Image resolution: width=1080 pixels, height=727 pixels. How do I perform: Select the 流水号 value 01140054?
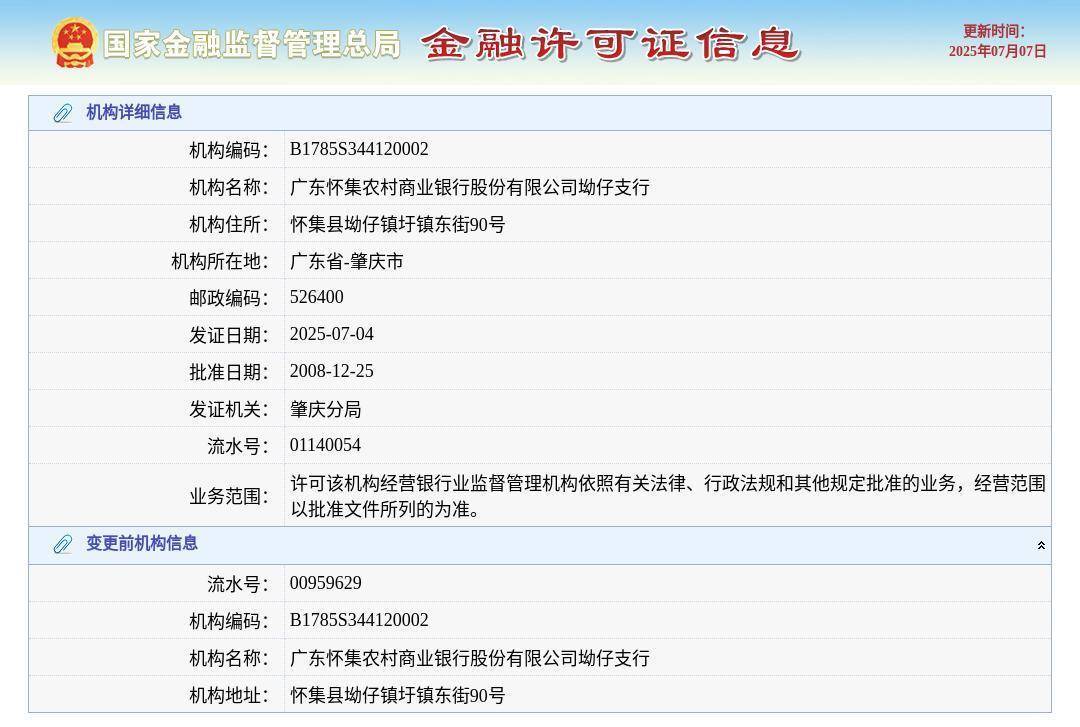(324, 445)
